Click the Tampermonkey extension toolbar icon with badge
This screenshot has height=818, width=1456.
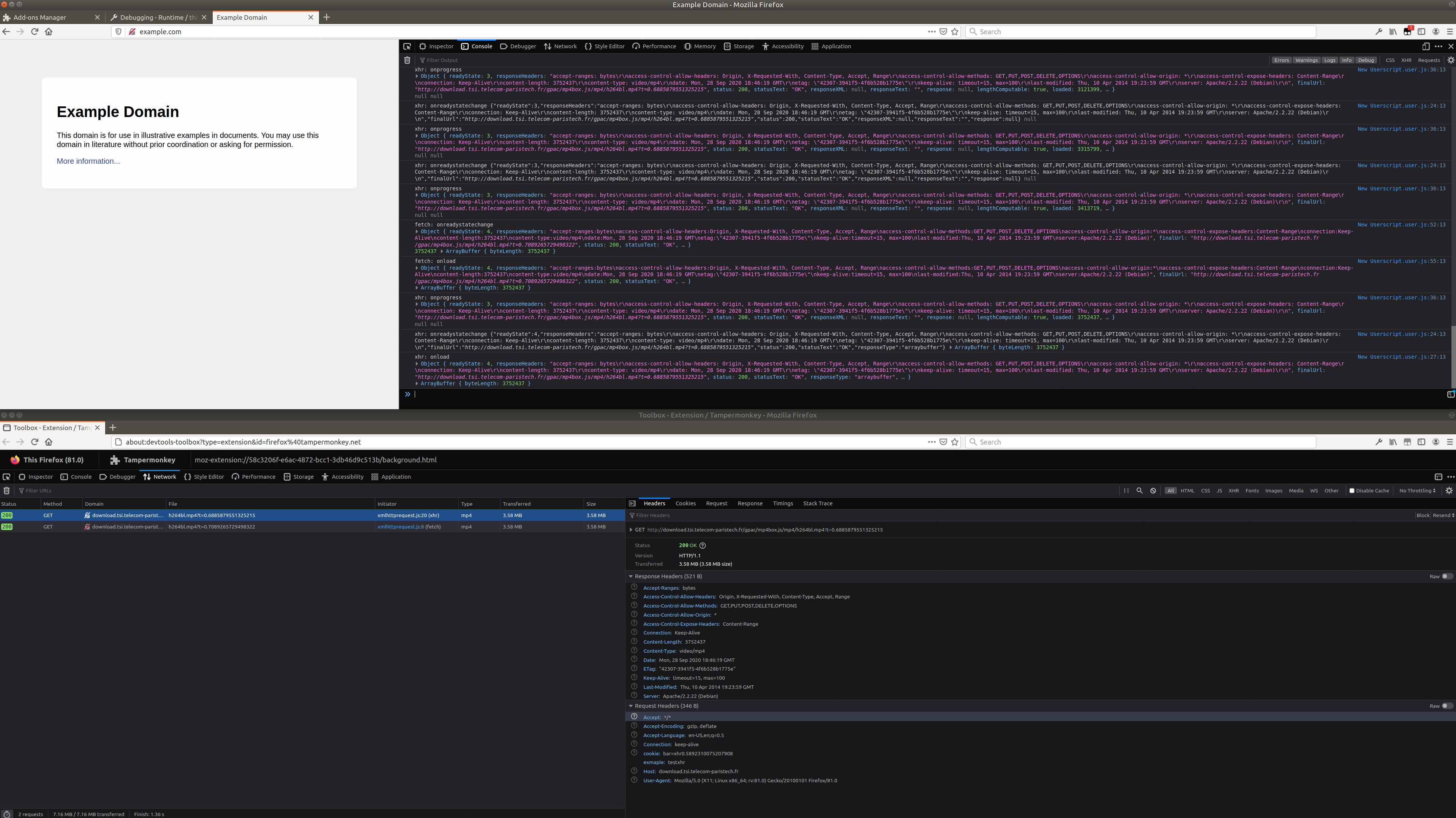point(1407,32)
